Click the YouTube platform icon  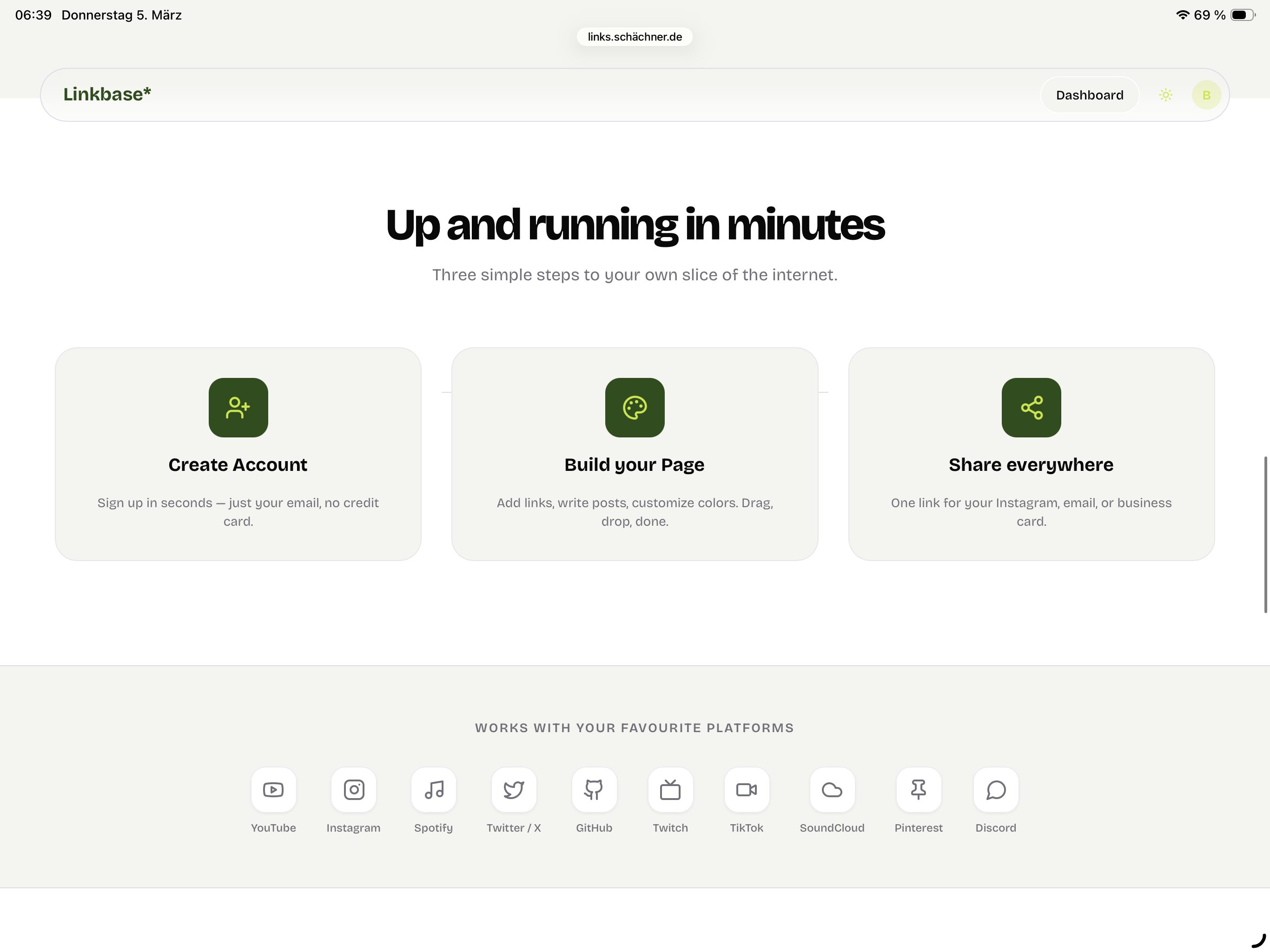[273, 790]
